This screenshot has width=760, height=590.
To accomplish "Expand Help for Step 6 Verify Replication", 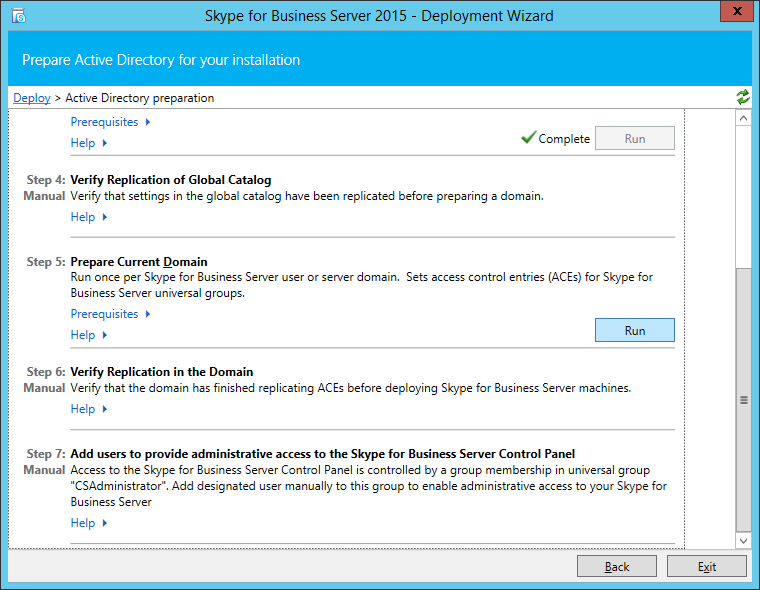I will (x=89, y=409).
